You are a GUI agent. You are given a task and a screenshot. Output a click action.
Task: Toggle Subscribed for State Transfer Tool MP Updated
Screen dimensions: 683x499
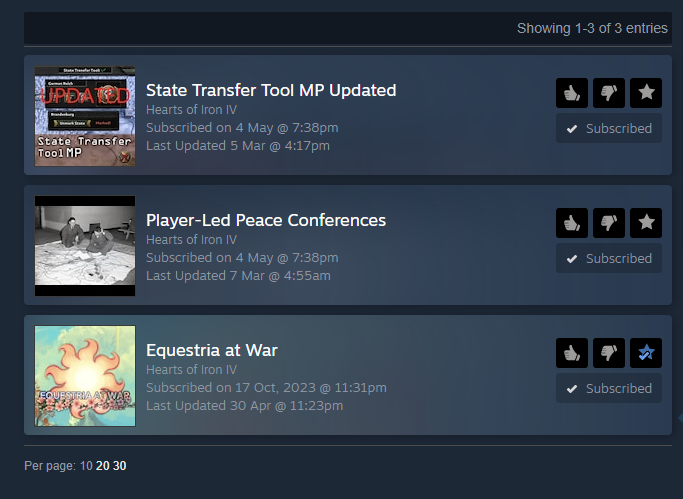point(609,128)
